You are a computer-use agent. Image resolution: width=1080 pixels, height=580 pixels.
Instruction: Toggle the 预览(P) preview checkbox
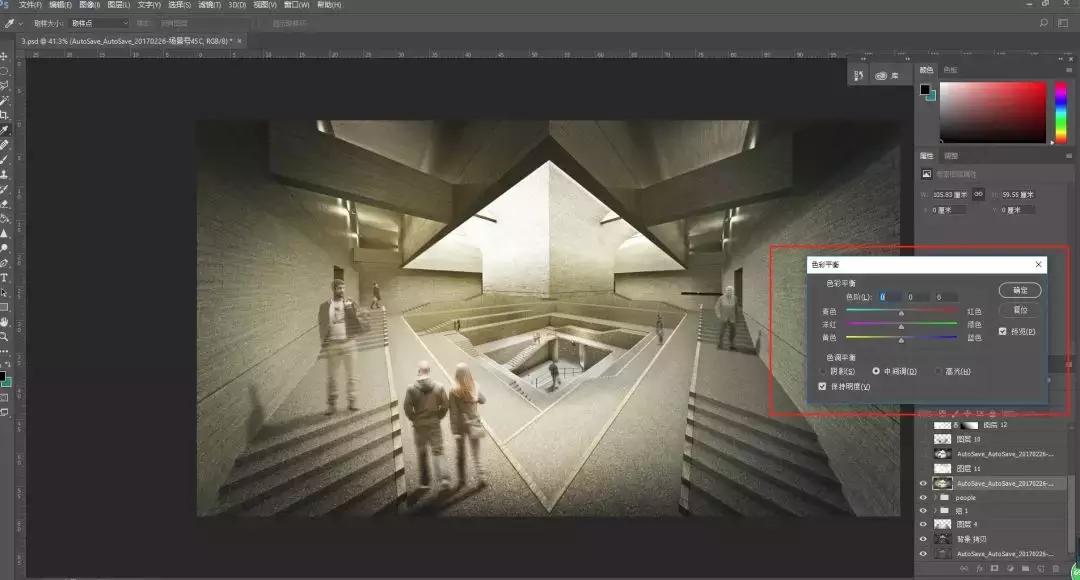point(1003,331)
